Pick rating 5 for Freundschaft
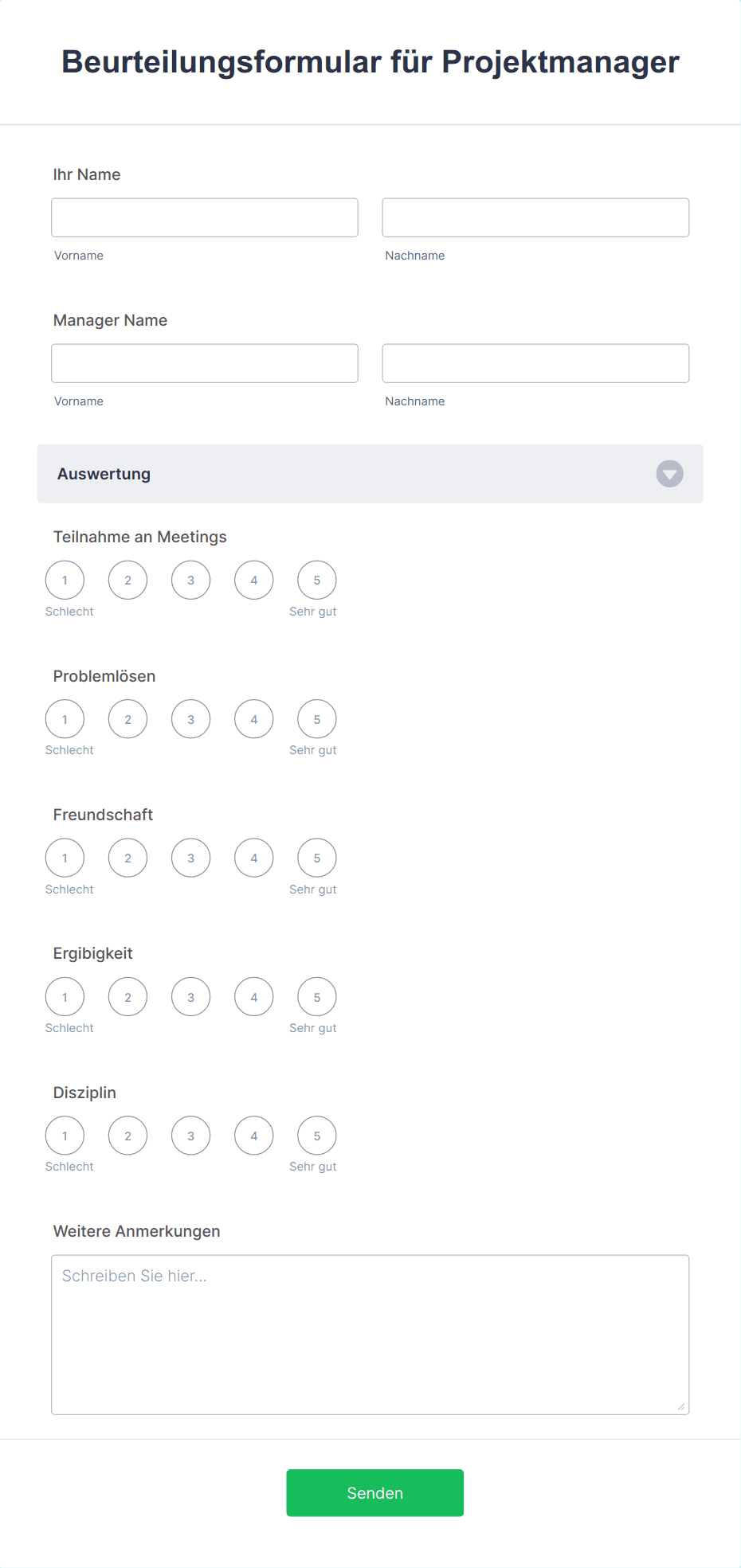This screenshot has height=1568, width=741. (x=316, y=858)
